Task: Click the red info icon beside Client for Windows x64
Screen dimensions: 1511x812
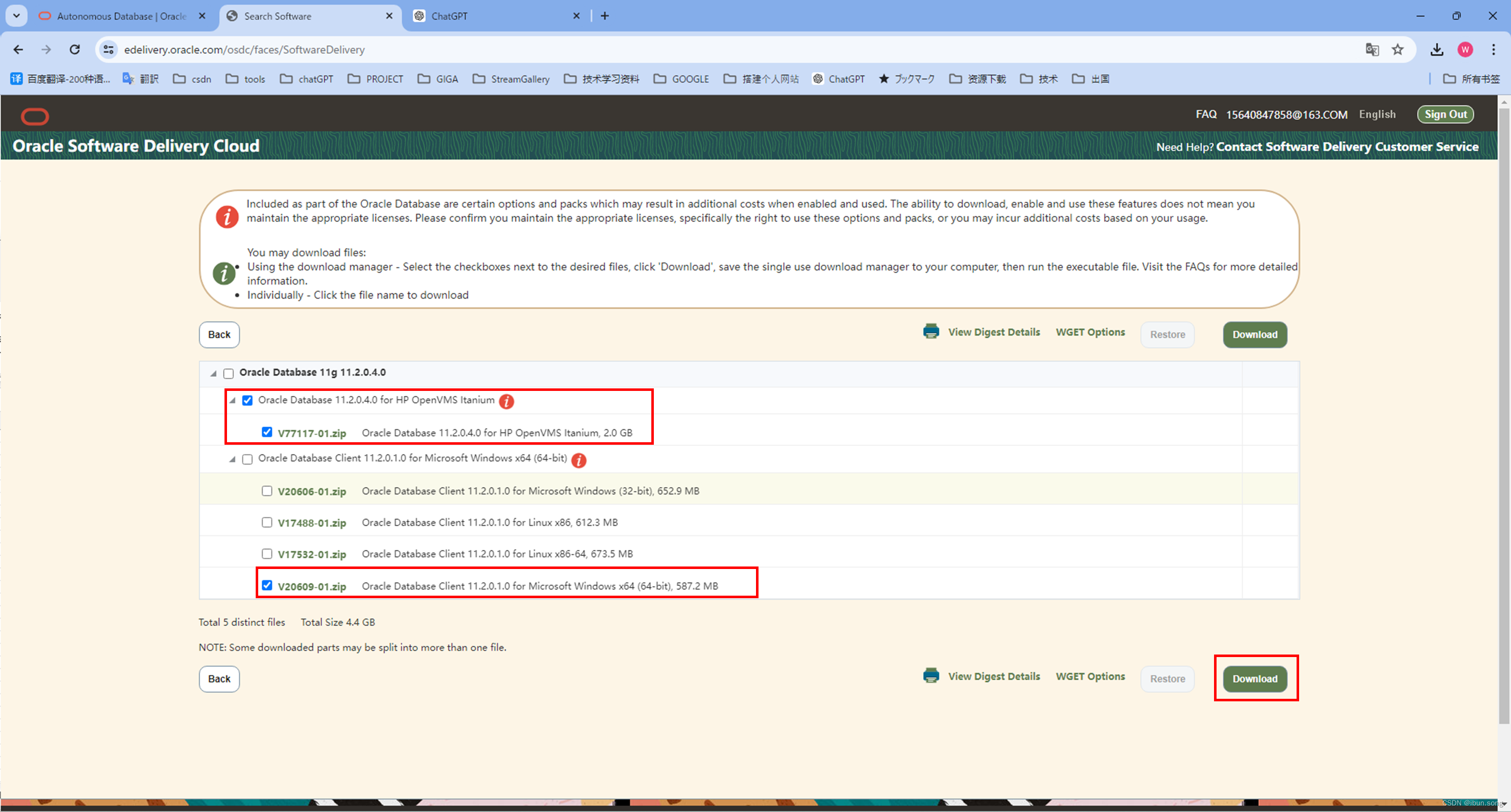Action: [x=578, y=460]
